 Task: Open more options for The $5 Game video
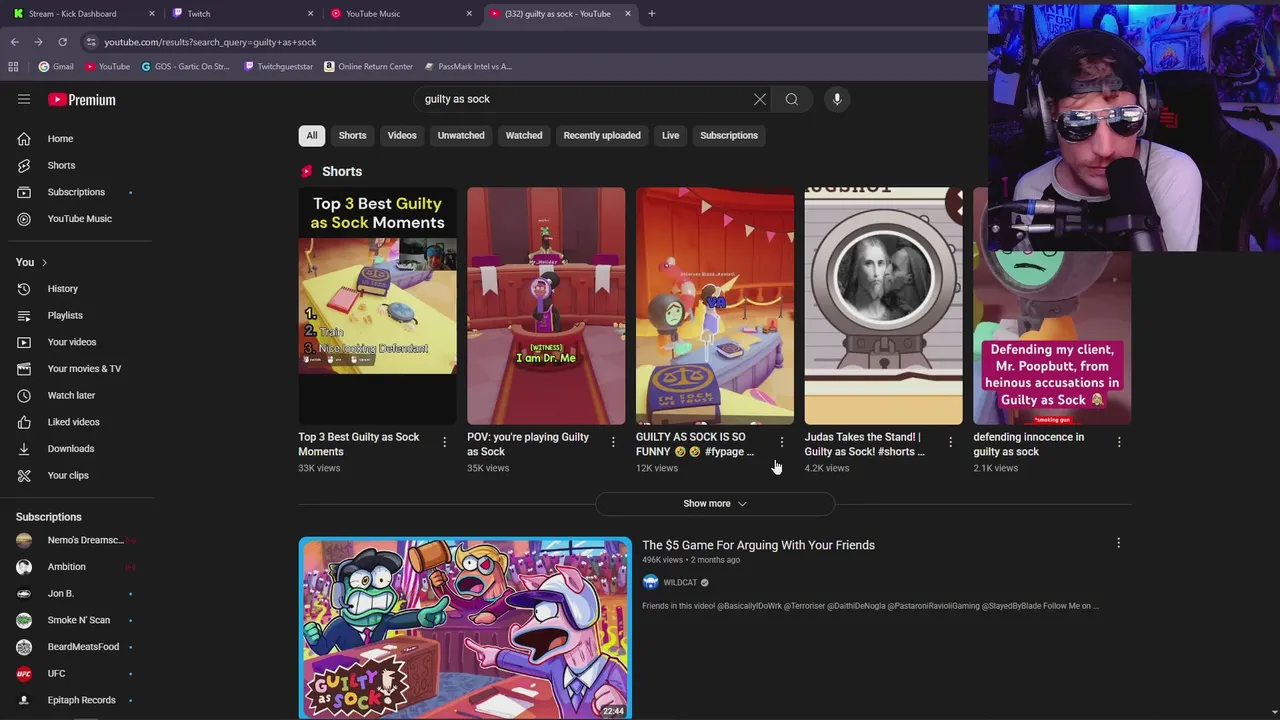click(1118, 543)
